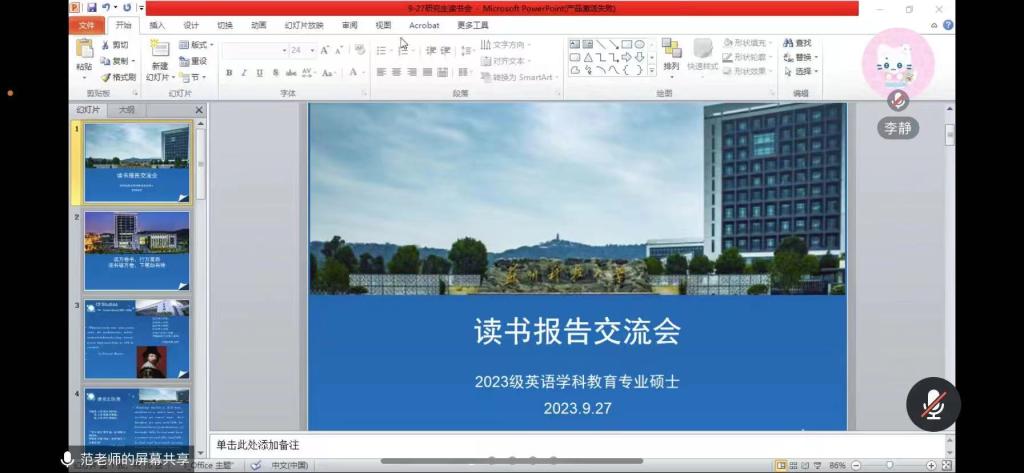Toggle bold text formatting

pos(229,73)
